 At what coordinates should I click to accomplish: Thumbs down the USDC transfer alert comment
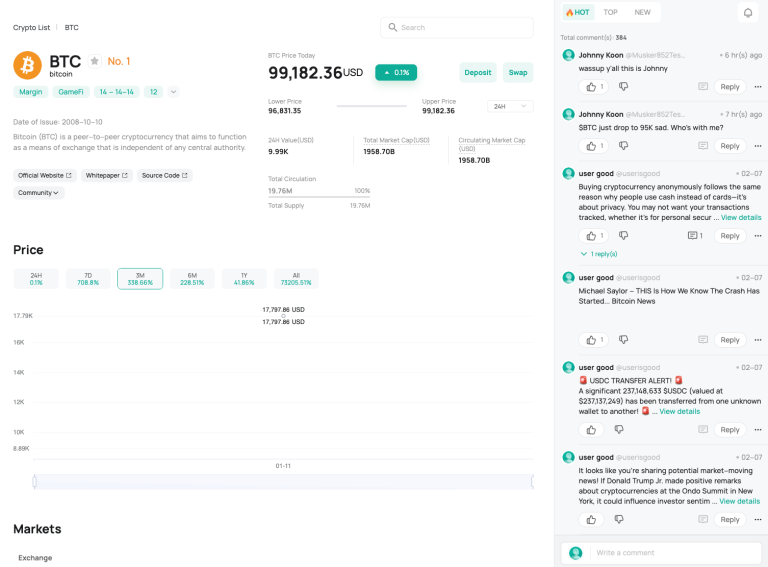619,430
